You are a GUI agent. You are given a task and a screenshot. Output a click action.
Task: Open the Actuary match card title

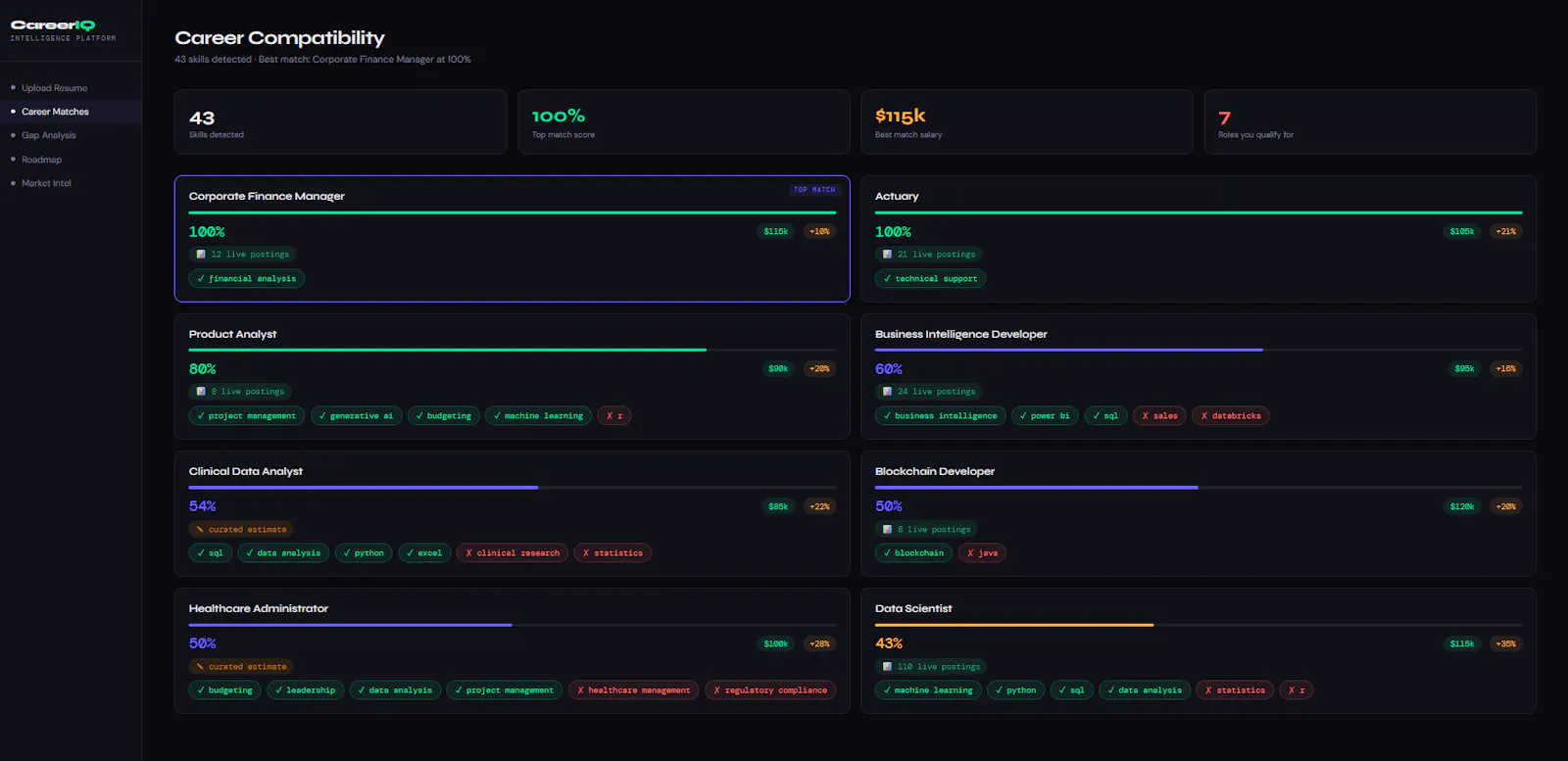coord(897,196)
